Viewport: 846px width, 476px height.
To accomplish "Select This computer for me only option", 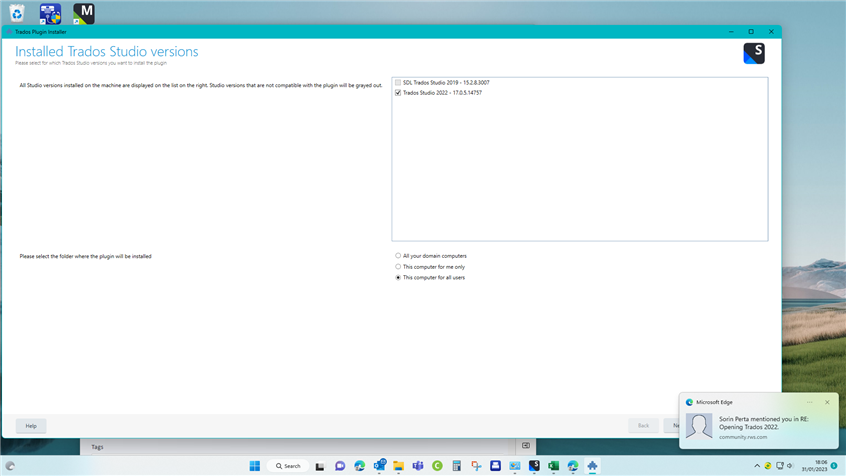I will point(398,267).
